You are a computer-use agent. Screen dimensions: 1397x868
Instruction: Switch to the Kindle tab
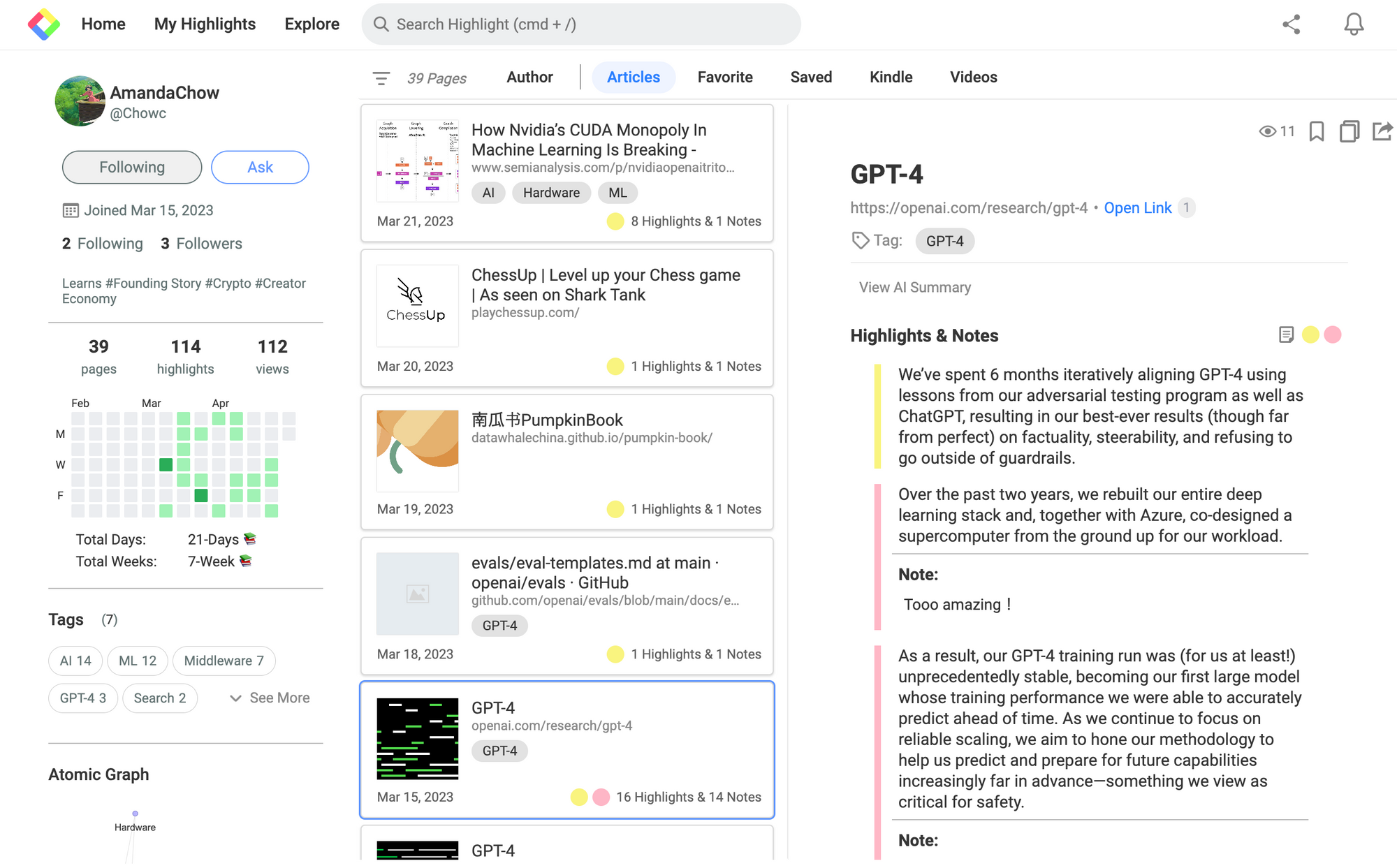[x=891, y=78]
